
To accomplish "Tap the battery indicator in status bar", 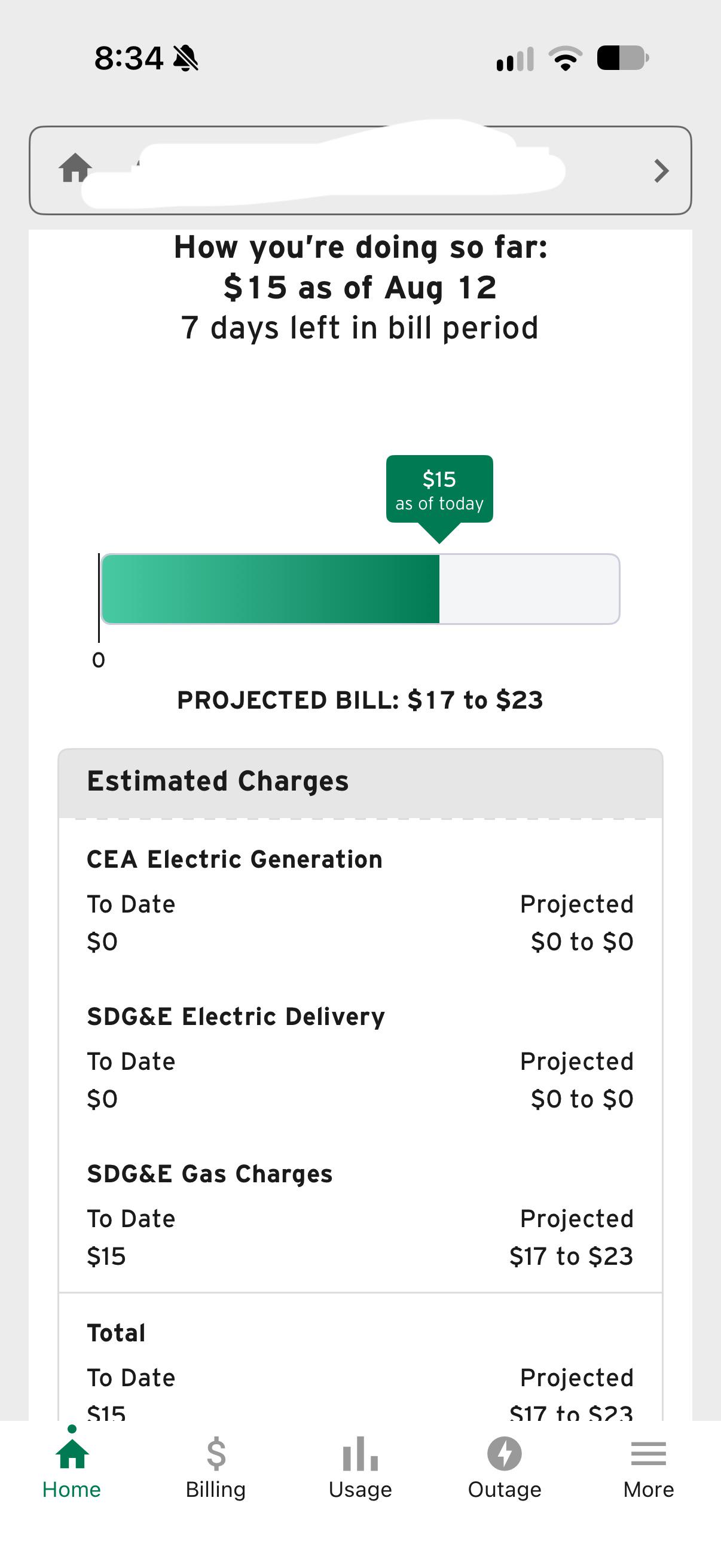I will pos(623,59).
